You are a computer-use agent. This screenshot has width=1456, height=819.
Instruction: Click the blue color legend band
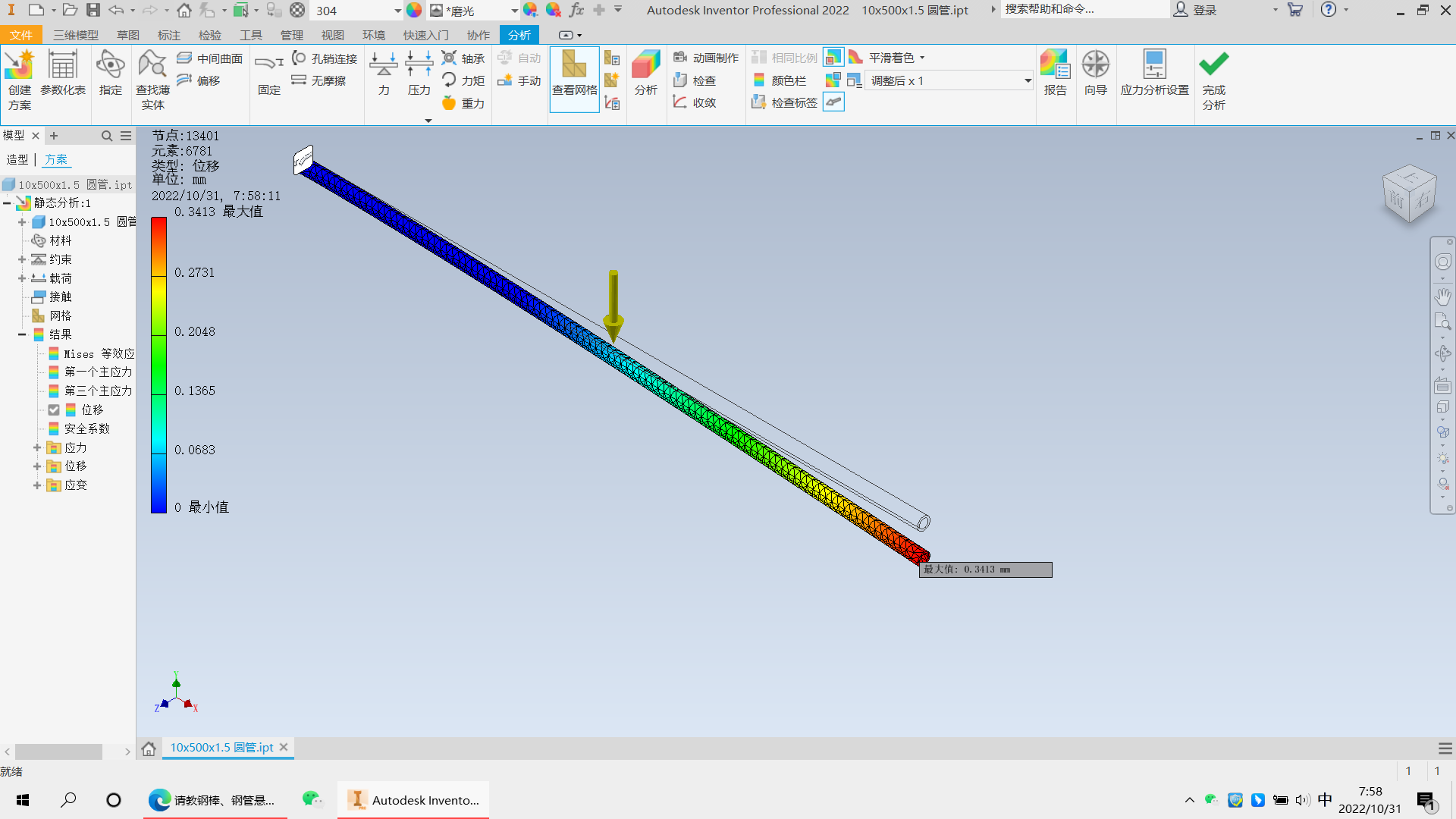(x=158, y=483)
